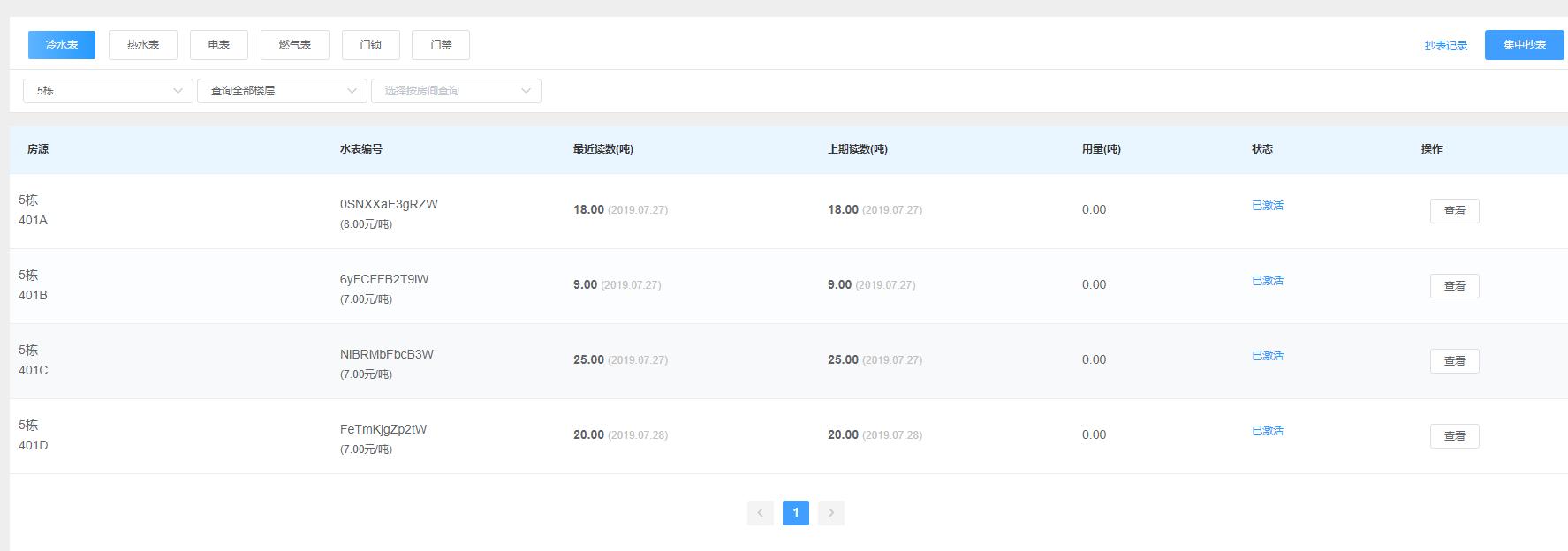This screenshot has width=1568, height=551.
Task: Click 查看 for room 401B
Action: coord(1454,286)
